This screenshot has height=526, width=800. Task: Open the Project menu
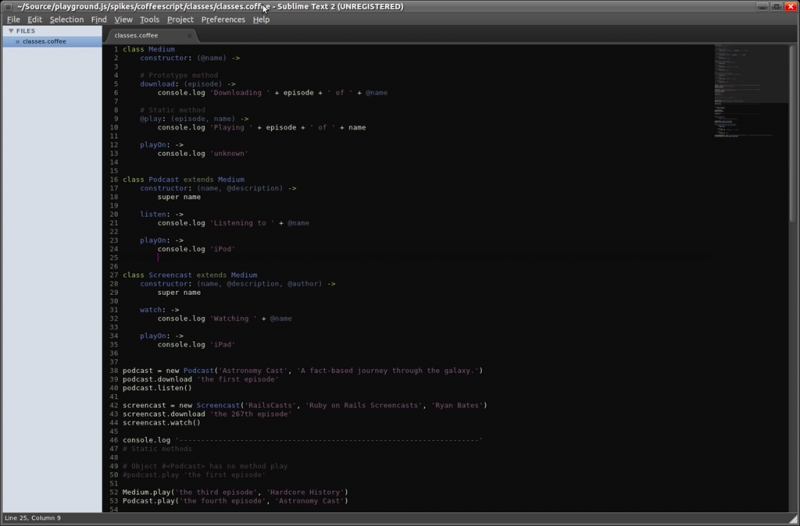pos(180,19)
